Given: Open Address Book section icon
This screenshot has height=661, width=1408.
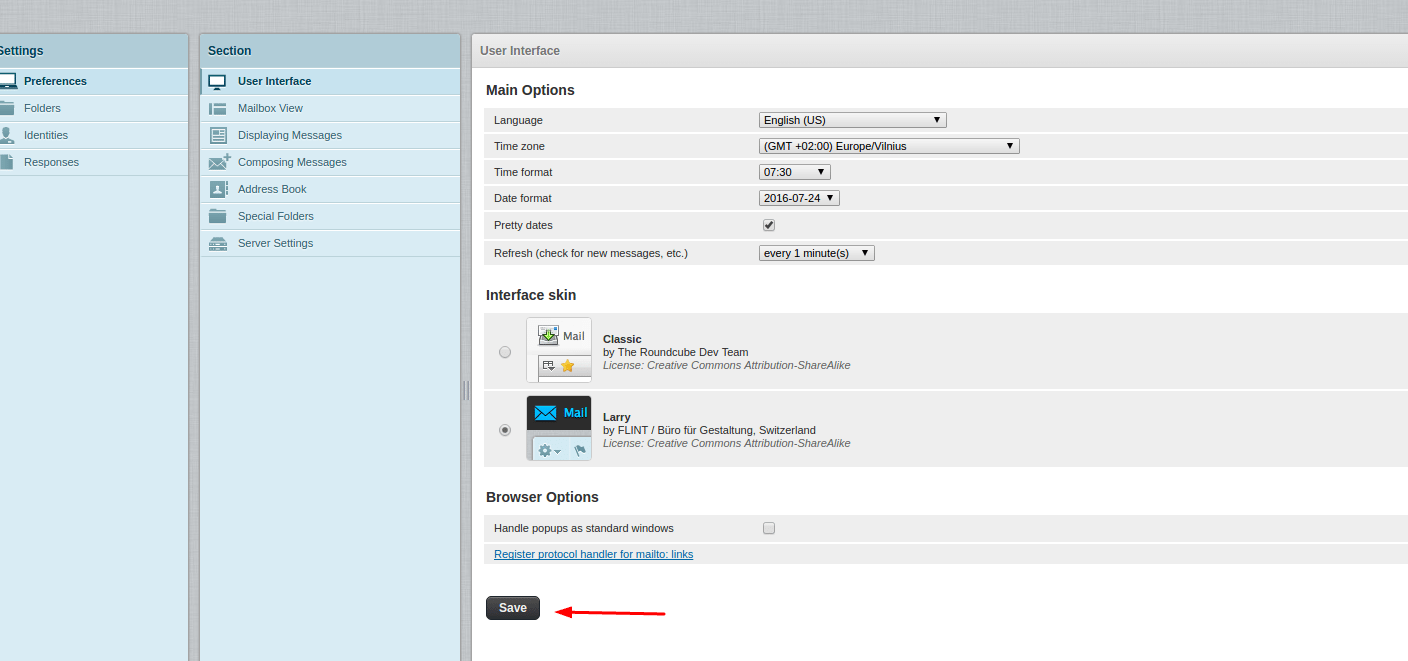Looking at the screenshot, I should pyautogui.click(x=217, y=188).
